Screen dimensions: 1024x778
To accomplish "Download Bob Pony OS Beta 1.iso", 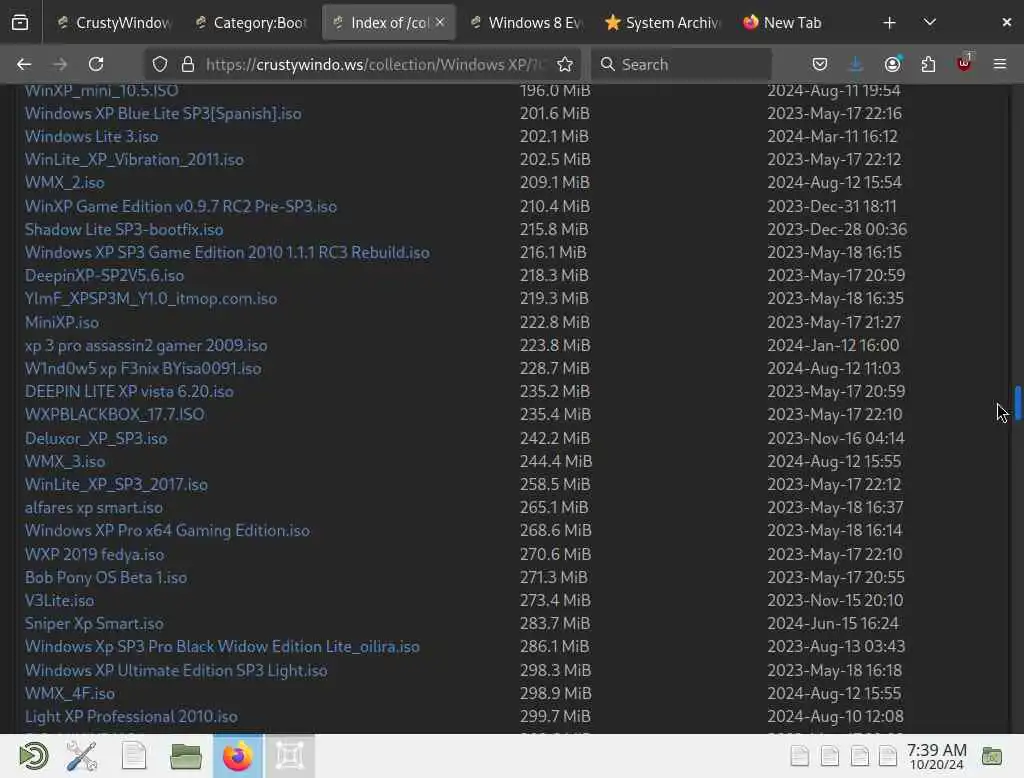I will 106,577.
